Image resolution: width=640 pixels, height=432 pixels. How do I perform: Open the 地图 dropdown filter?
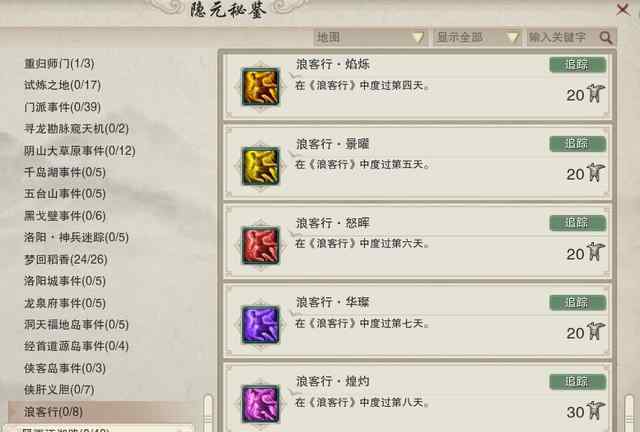pos(371,38)
